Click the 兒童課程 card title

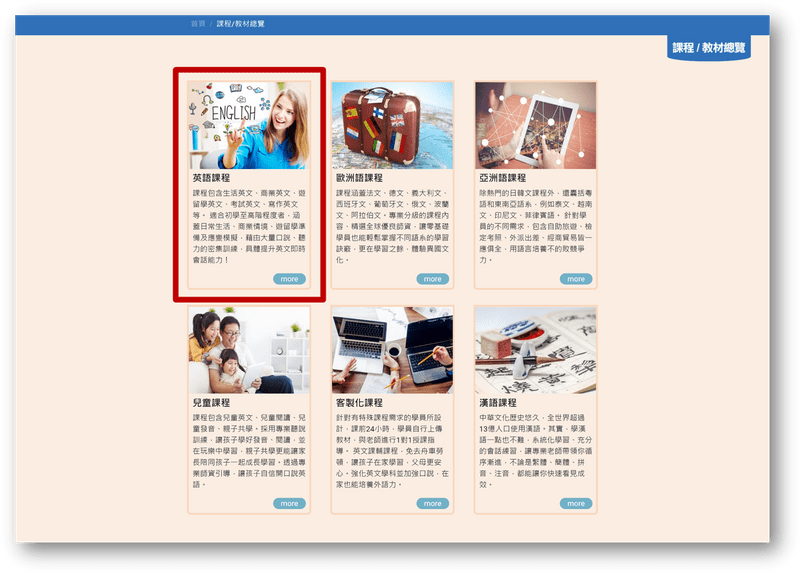(211, 402)
